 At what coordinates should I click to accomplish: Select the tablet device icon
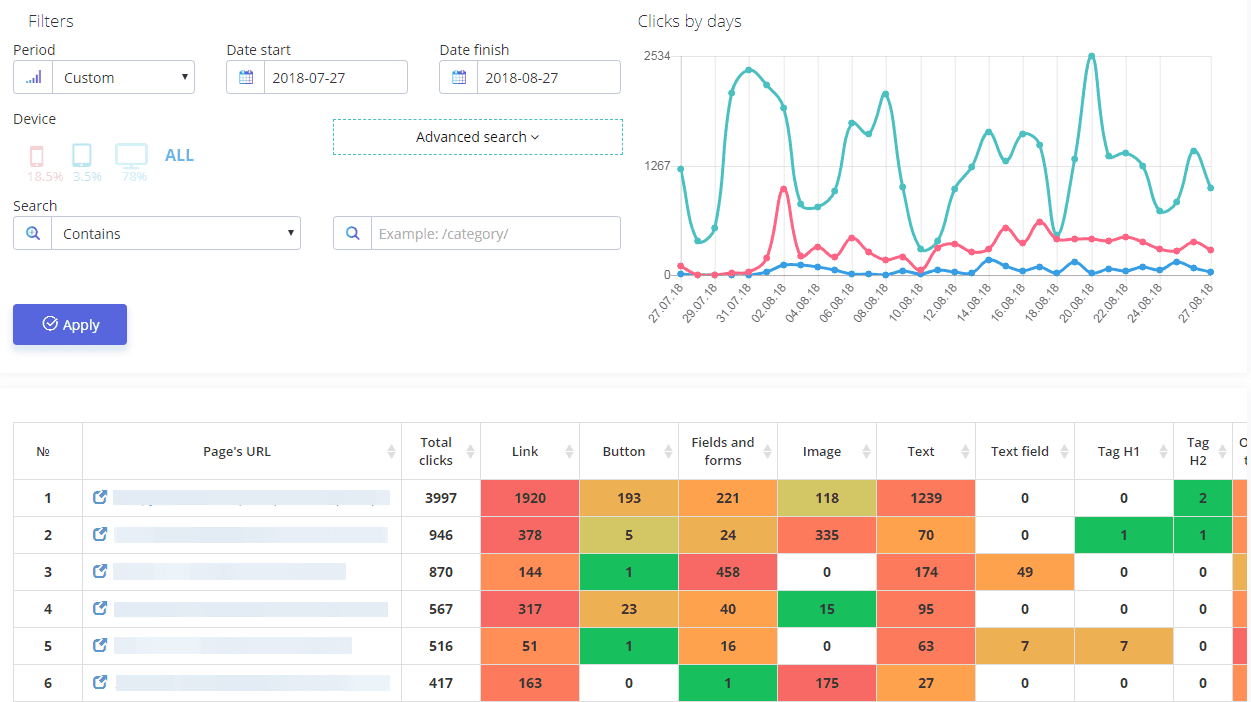pyautogui.click(x=82, y=155)
